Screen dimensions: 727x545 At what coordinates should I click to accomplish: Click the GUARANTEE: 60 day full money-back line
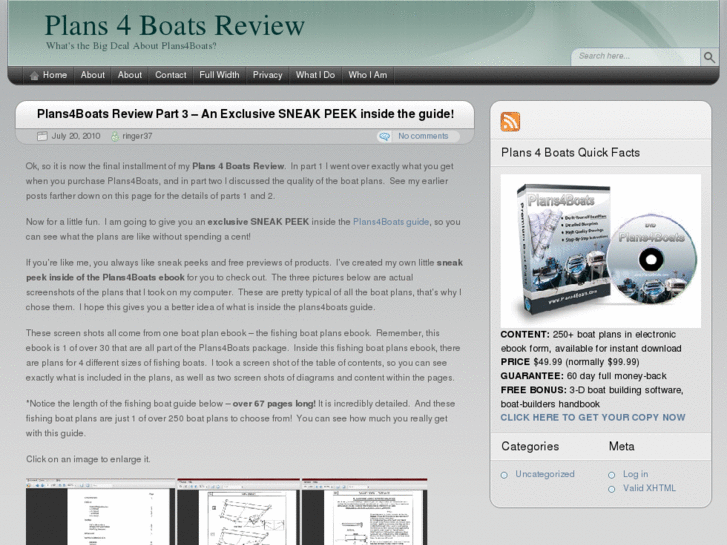pyautogui.click(x=583, y=376)
